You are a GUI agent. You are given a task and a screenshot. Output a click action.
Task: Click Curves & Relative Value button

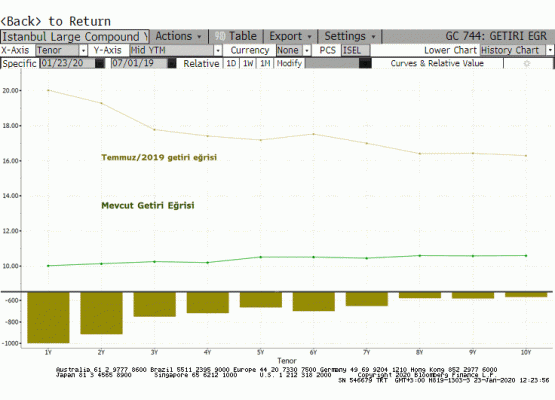(x=437, y=63)
